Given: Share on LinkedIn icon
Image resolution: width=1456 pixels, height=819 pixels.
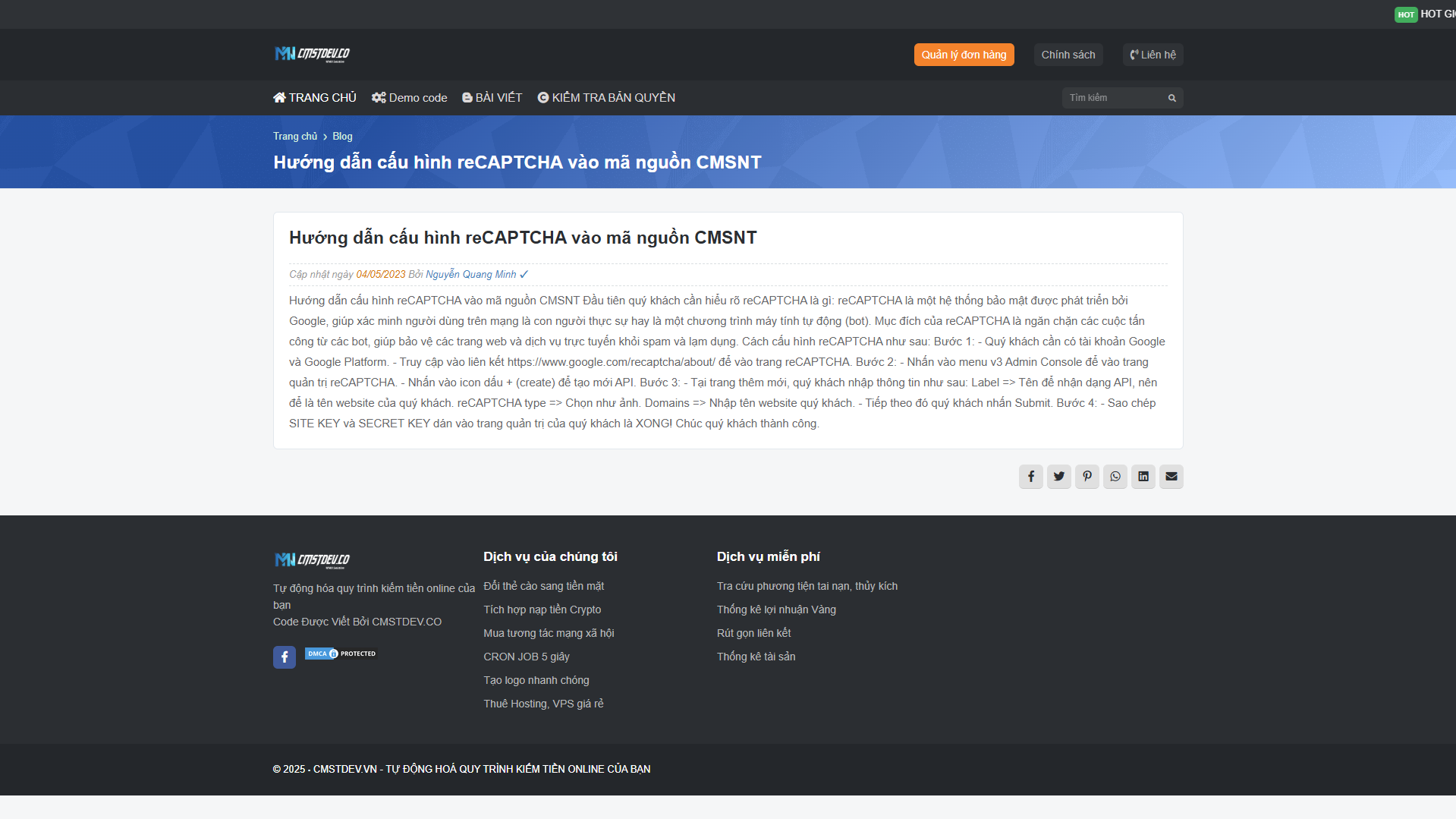Looking at the screenshot, I should [x=1143, y=477].
